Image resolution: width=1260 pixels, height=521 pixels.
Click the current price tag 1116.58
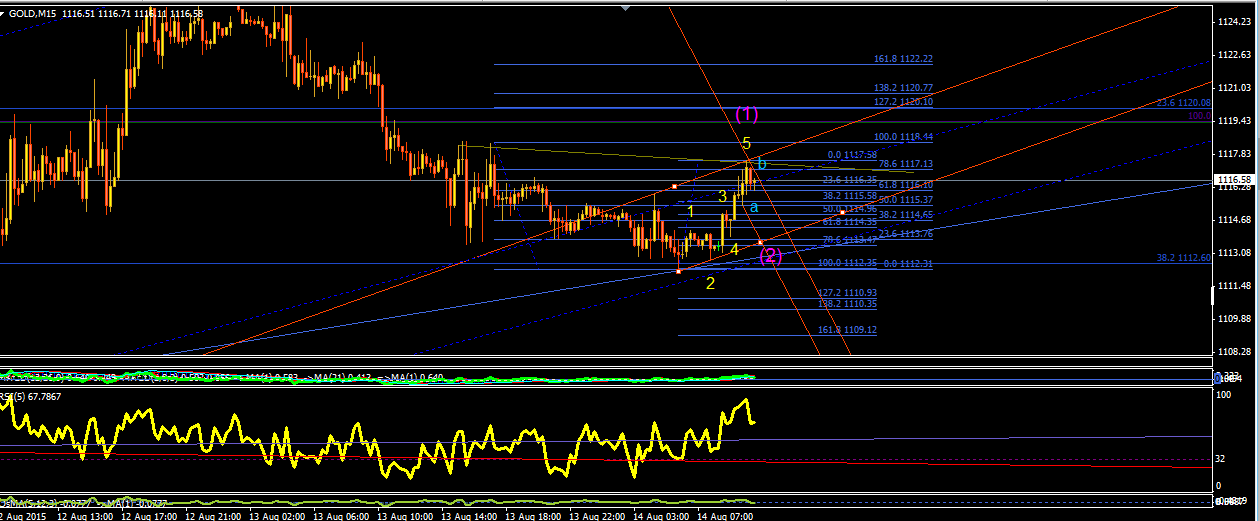pos(1235,182)
